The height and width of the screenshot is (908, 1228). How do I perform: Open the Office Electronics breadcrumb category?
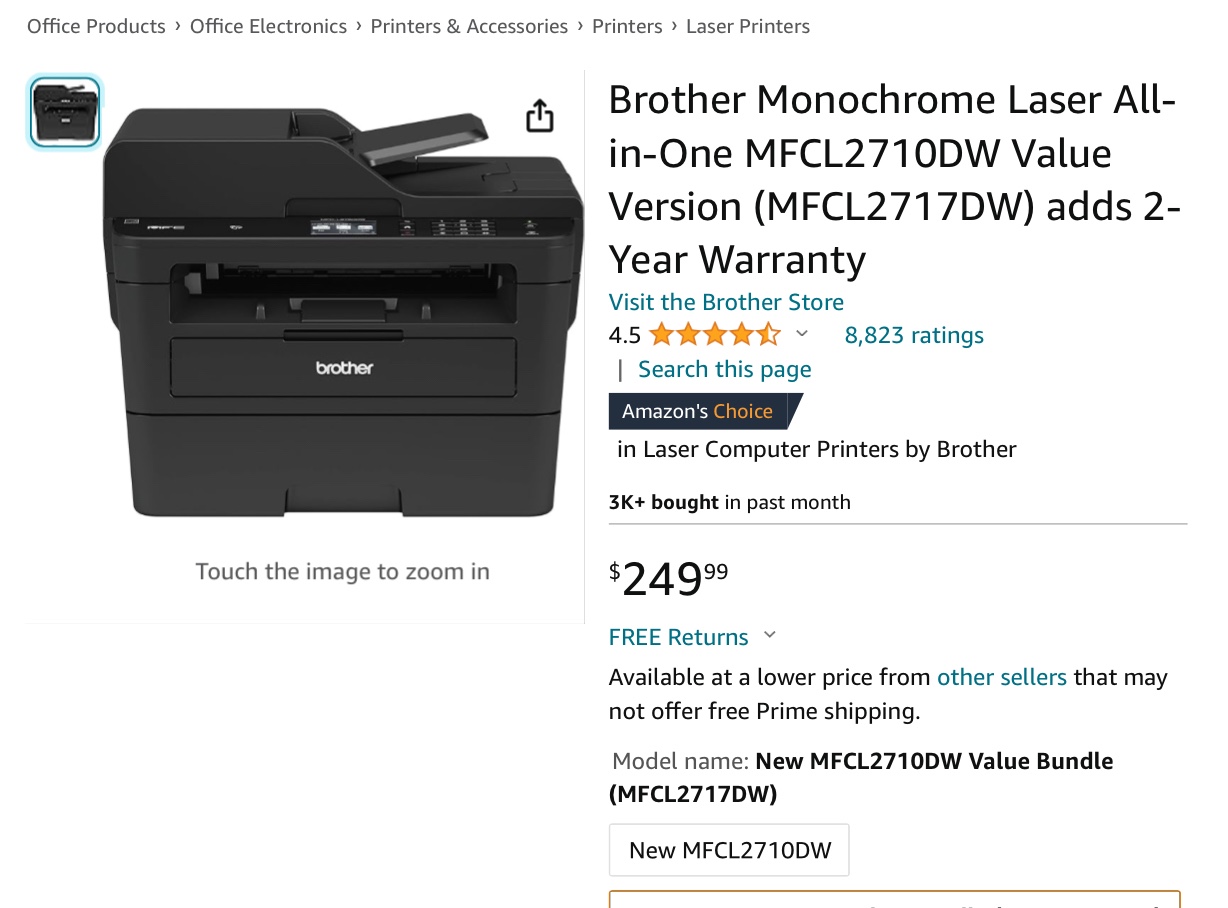point(268,26)
